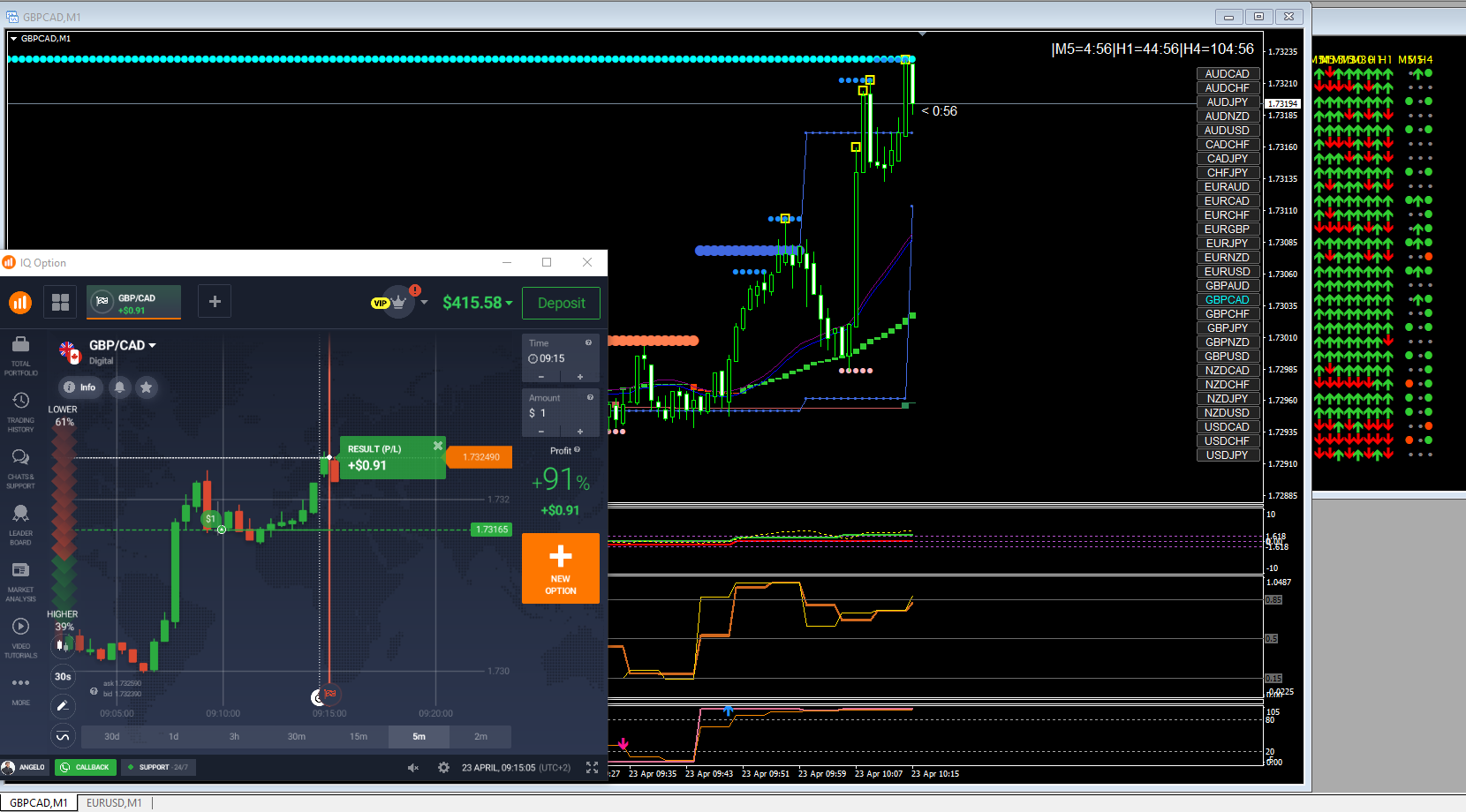Click Angelo profile avatar in footer
The width and height of the screenshot is (1466, 812).
(9, 767)
